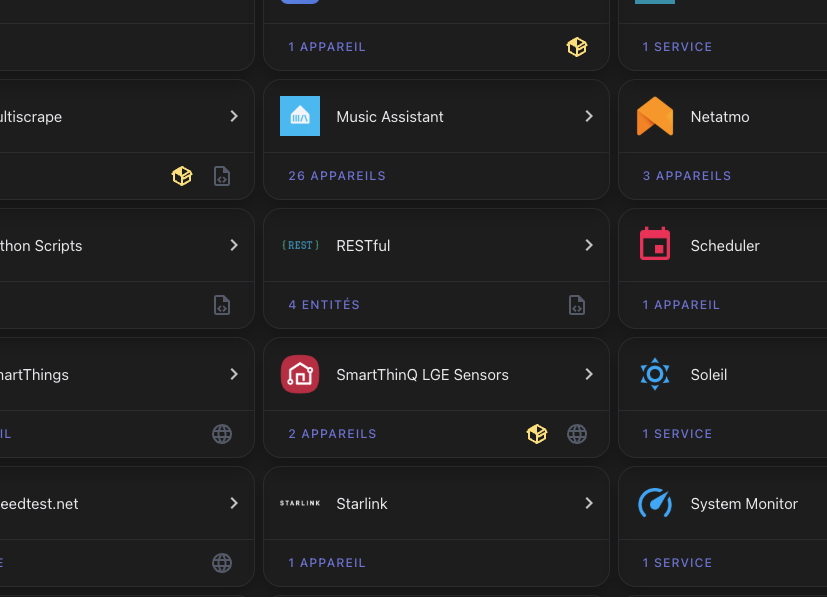Screen dimensions: 827x597
Task: Click the SmartThinQ LGE Sensors red icon
Action: [300, 375]
